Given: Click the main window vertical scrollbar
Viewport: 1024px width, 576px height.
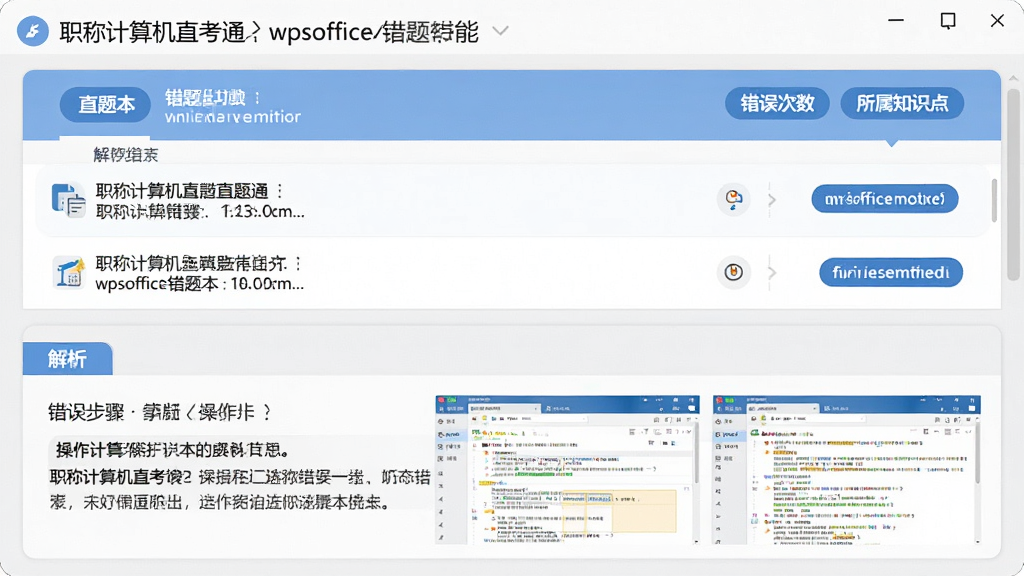Looking at the screenshot, I should coord(1013,185).
